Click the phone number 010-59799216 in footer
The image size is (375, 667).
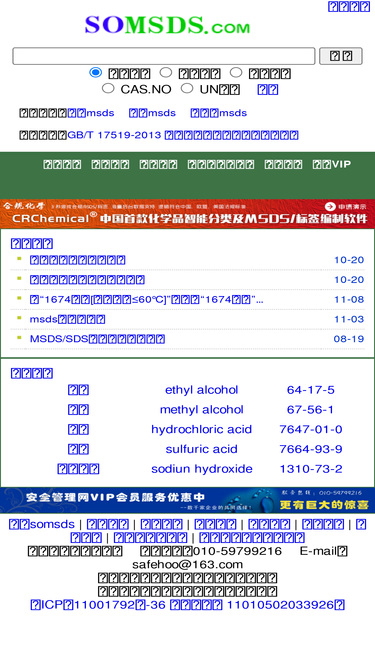click(237, 551)
